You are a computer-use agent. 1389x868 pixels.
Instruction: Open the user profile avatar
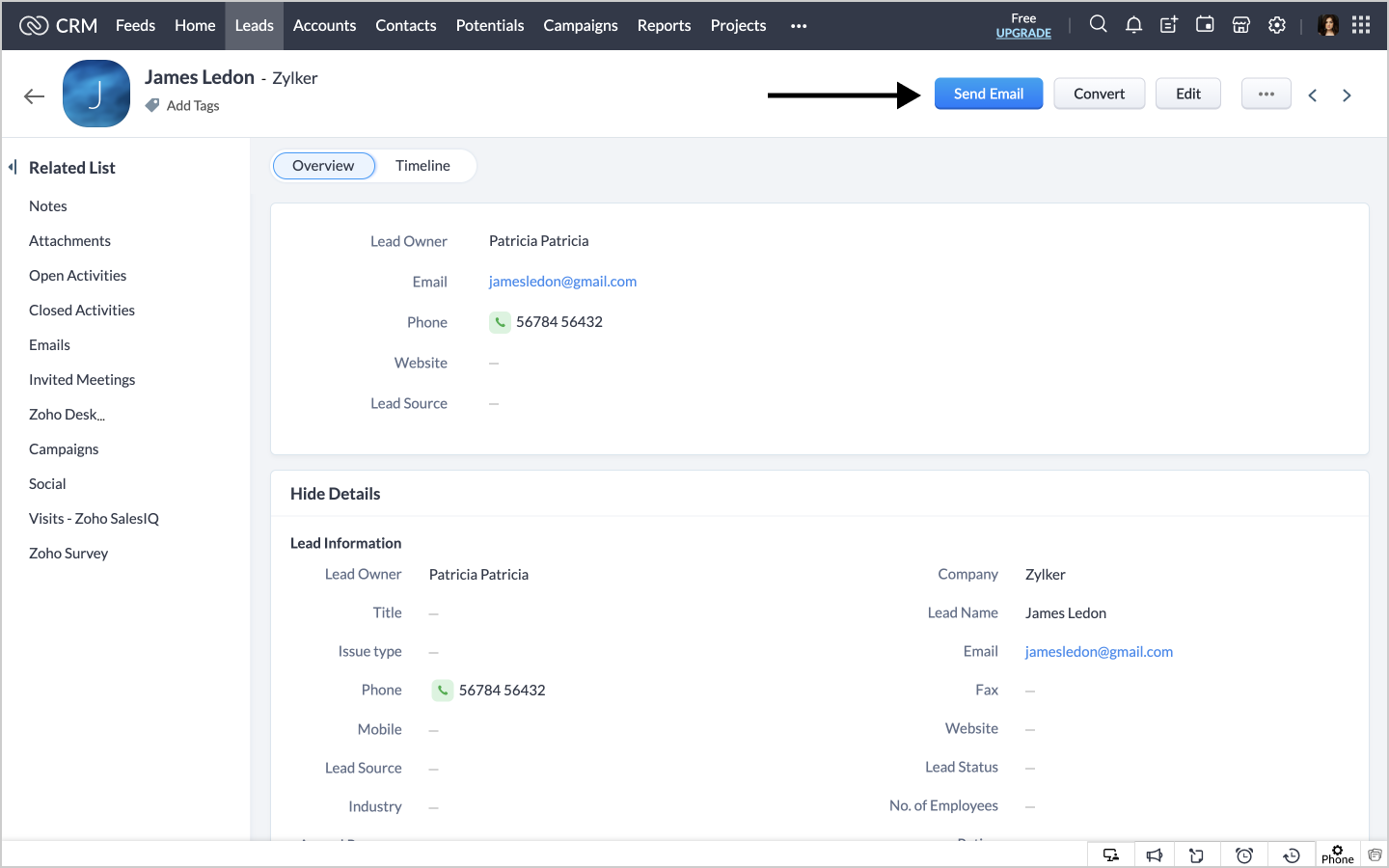(1328, 25)
